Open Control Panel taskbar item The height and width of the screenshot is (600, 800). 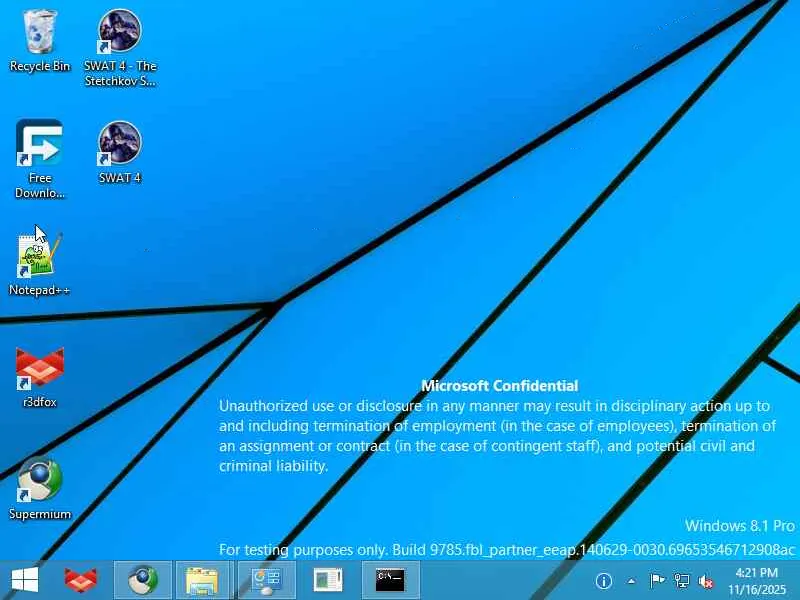tap(266, 580)
